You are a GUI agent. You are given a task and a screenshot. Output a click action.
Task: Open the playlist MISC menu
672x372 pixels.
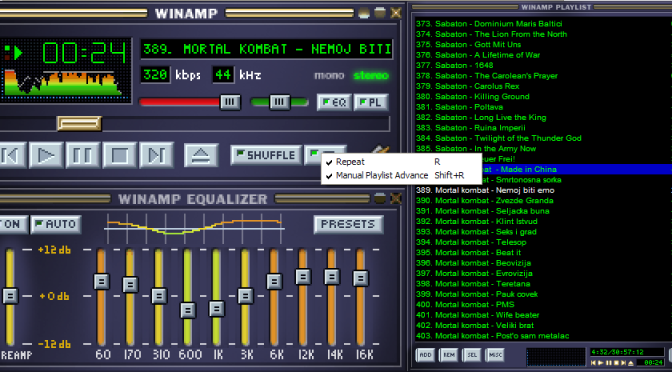click(495, 355)
